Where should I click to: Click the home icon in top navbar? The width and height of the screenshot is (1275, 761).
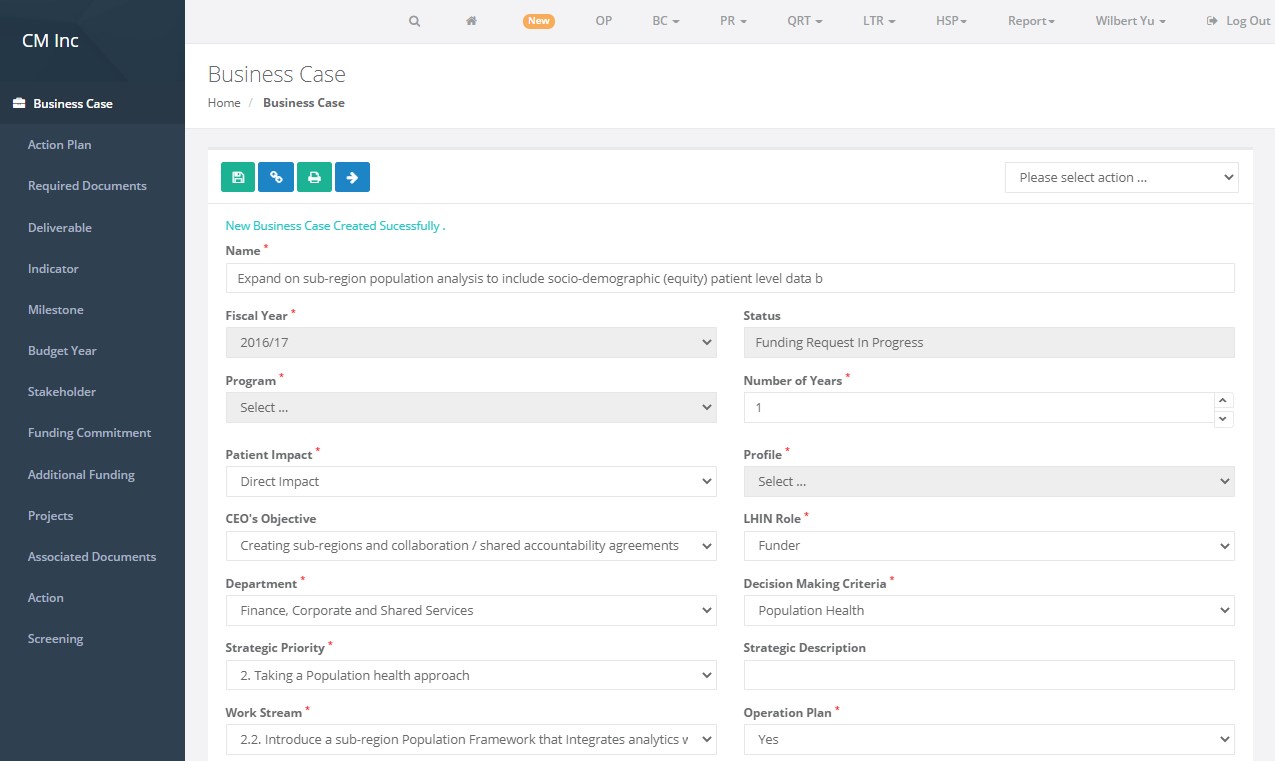click(x=471, y=21)
